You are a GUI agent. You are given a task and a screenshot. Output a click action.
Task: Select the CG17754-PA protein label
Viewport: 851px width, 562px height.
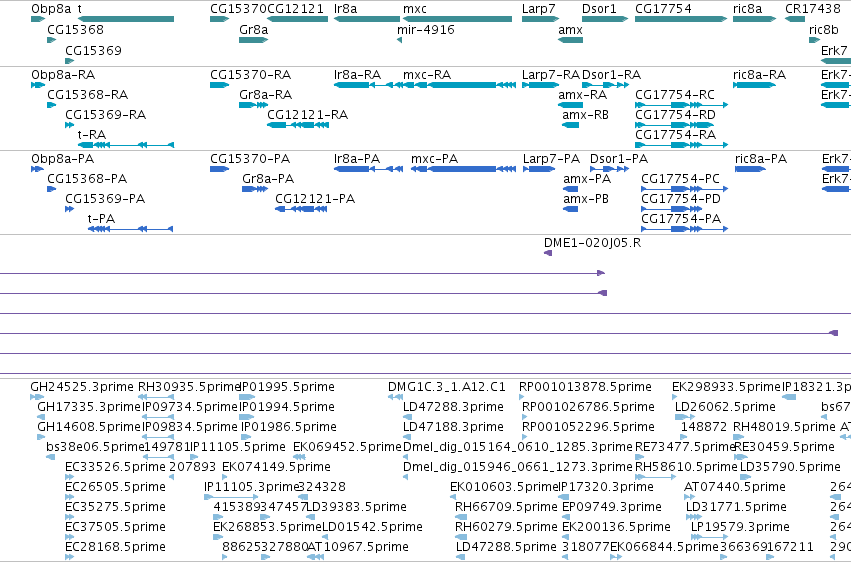click(681, 219)
